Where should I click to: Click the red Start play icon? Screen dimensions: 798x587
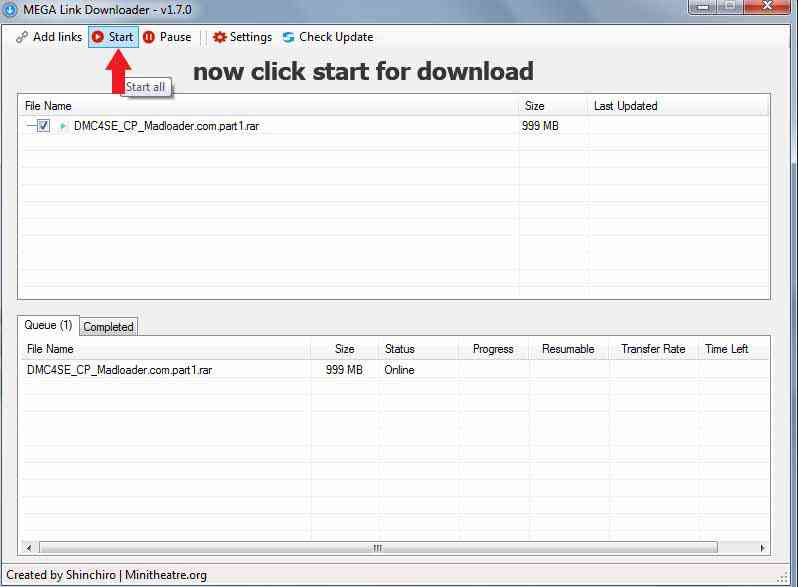(98, 37)
